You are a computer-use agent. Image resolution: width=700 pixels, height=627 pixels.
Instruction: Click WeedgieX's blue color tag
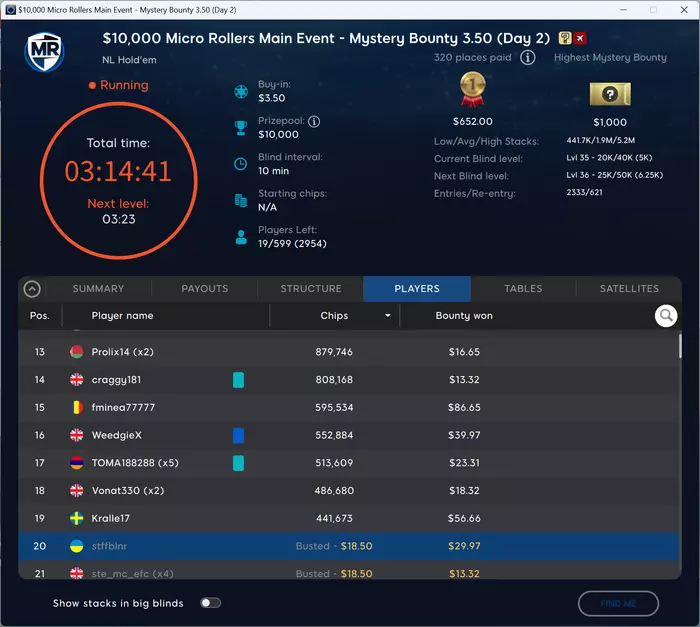click(x=238, y=435)
